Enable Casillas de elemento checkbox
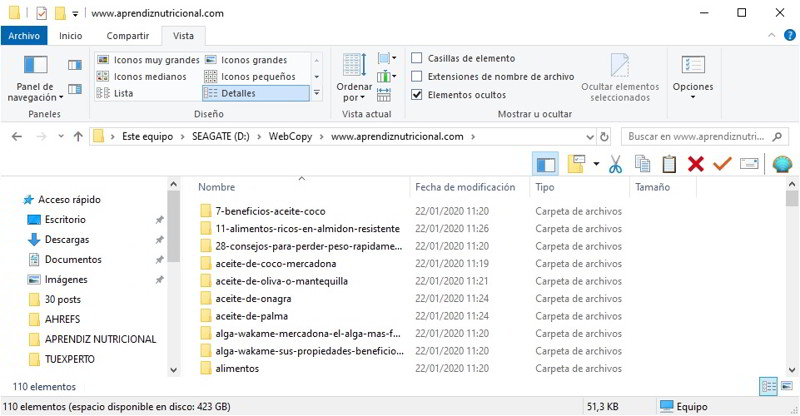The height and width of the screenshot is (416, 800). 417,58
